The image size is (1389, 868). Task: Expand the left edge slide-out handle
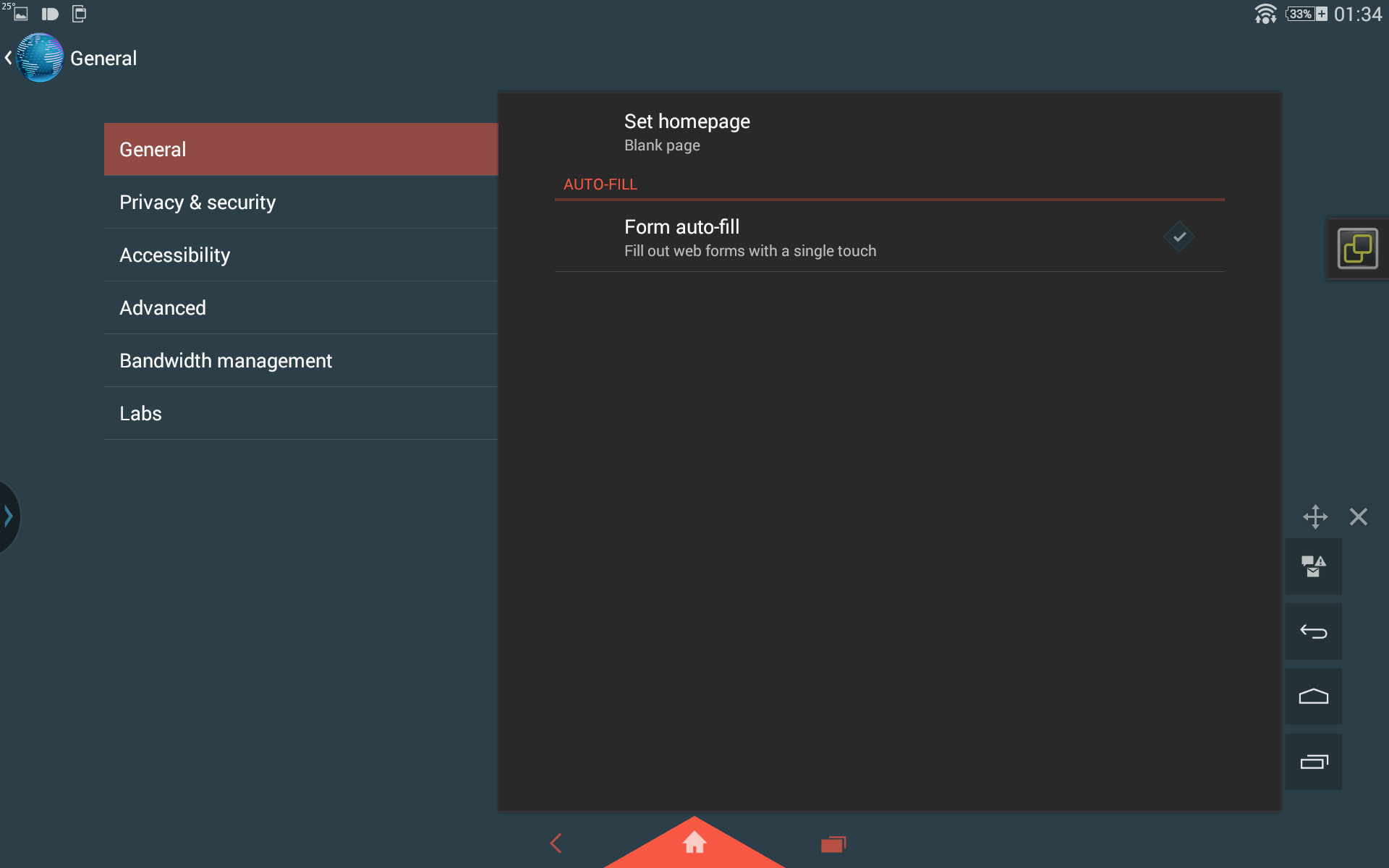pyautogui.click(x=9, y=516)
